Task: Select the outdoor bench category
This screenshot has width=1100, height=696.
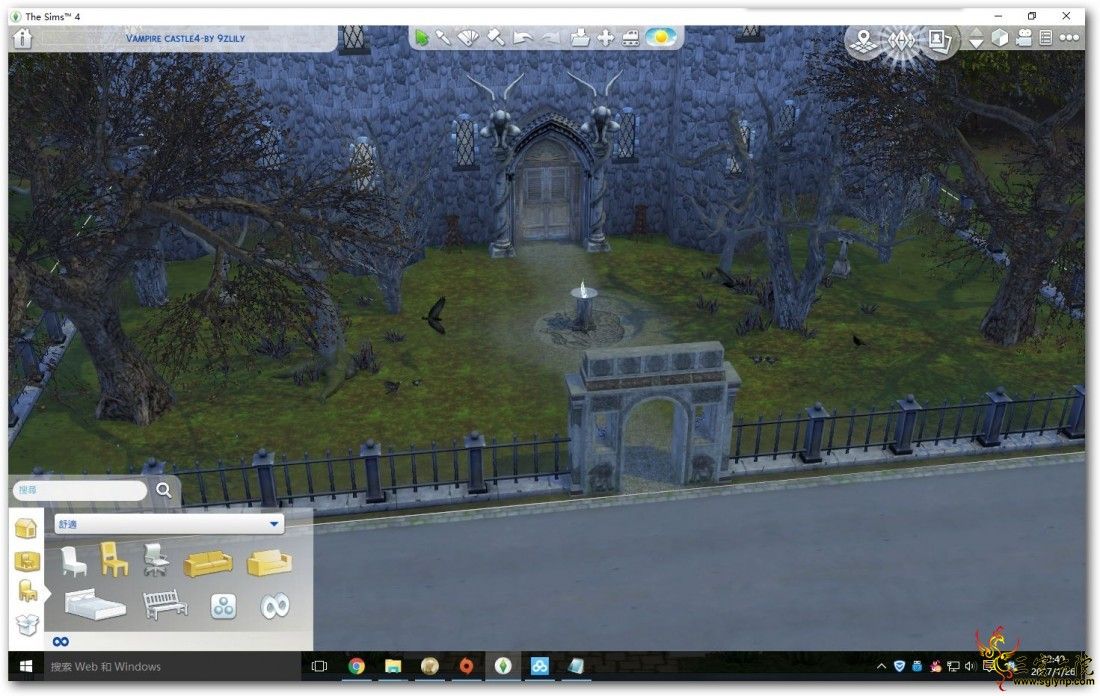Action: (x=165, y=605)
